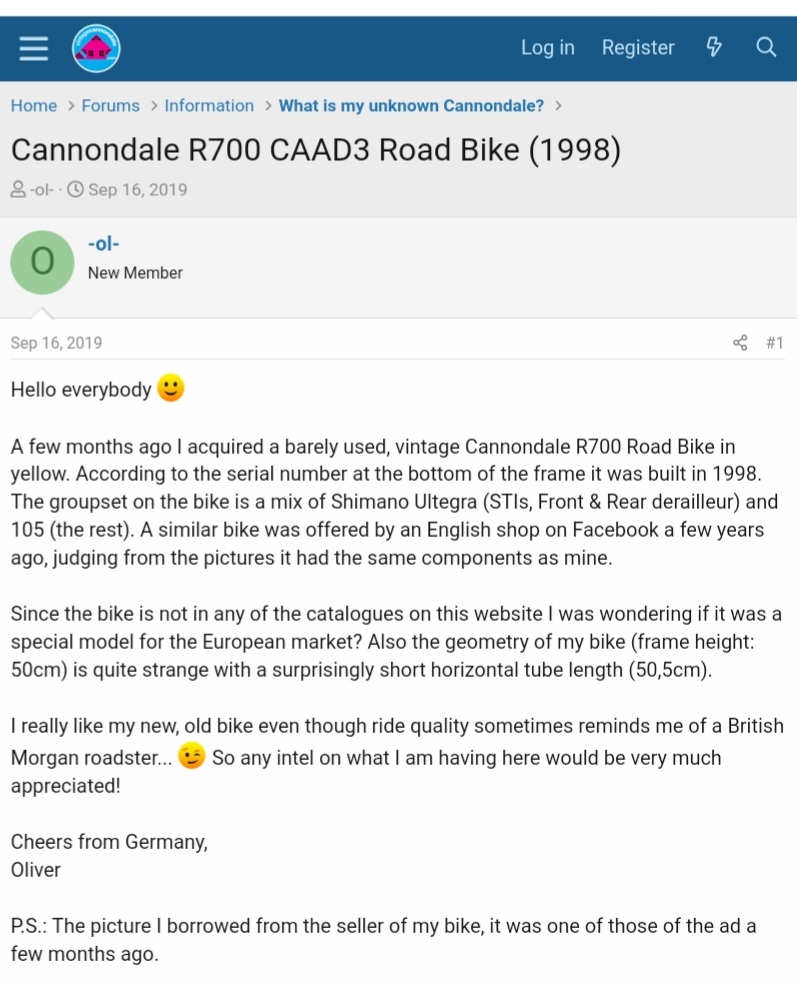
Task: Open What is my unknown Cannondale? link
Action: click(411, 106)
